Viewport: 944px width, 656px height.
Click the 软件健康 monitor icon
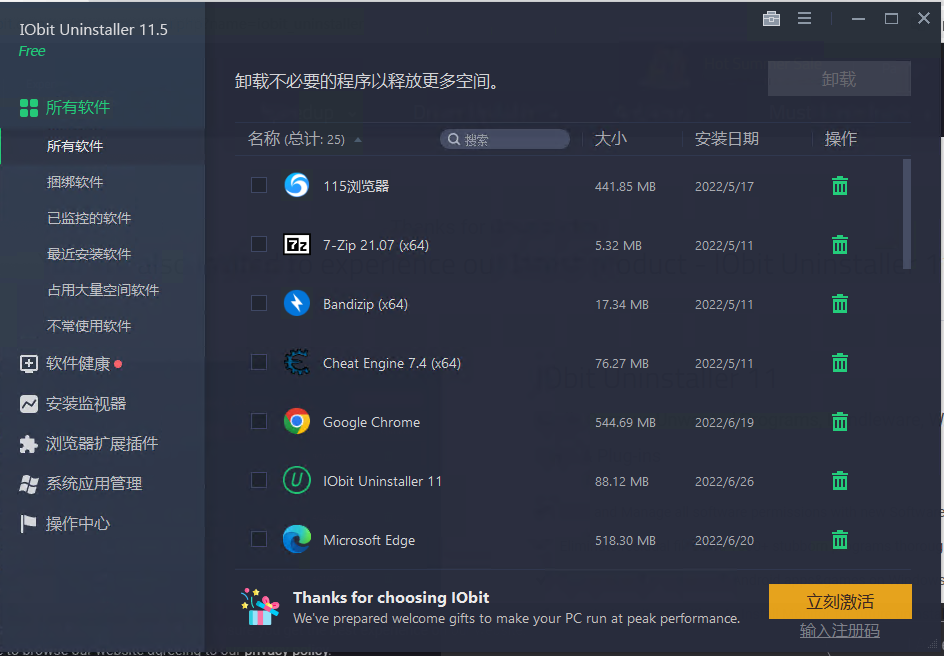tap(29, 364)
